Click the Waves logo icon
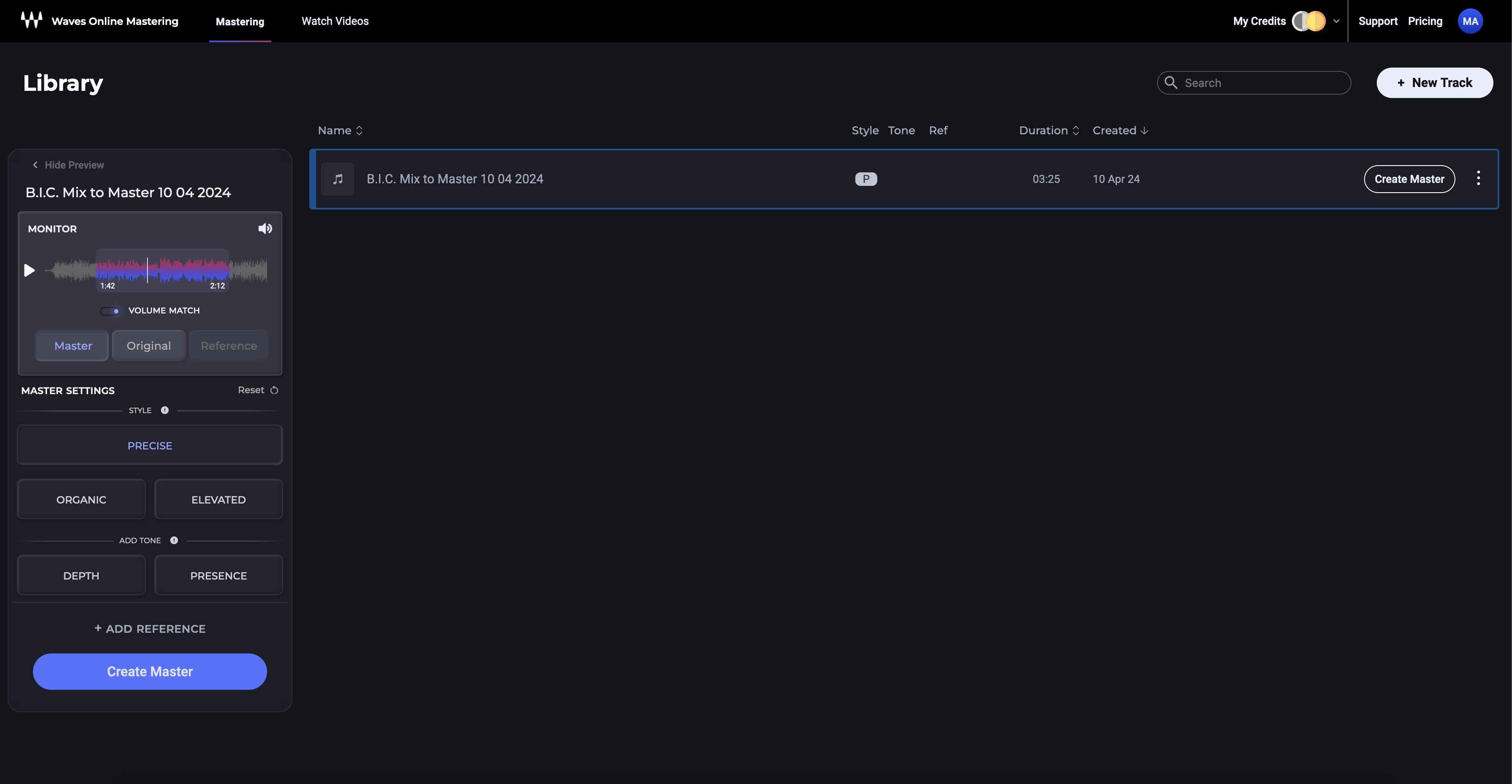 click(32, 21)
